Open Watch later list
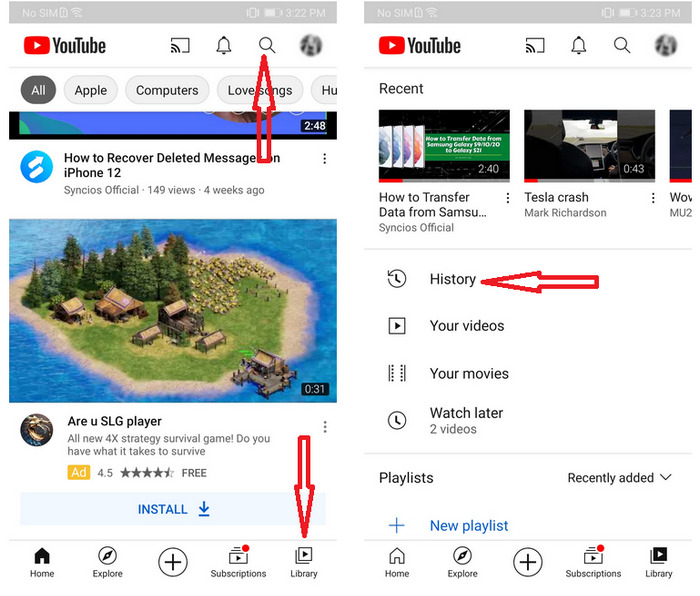Screen dimensions: 700x596 (528, 421)
